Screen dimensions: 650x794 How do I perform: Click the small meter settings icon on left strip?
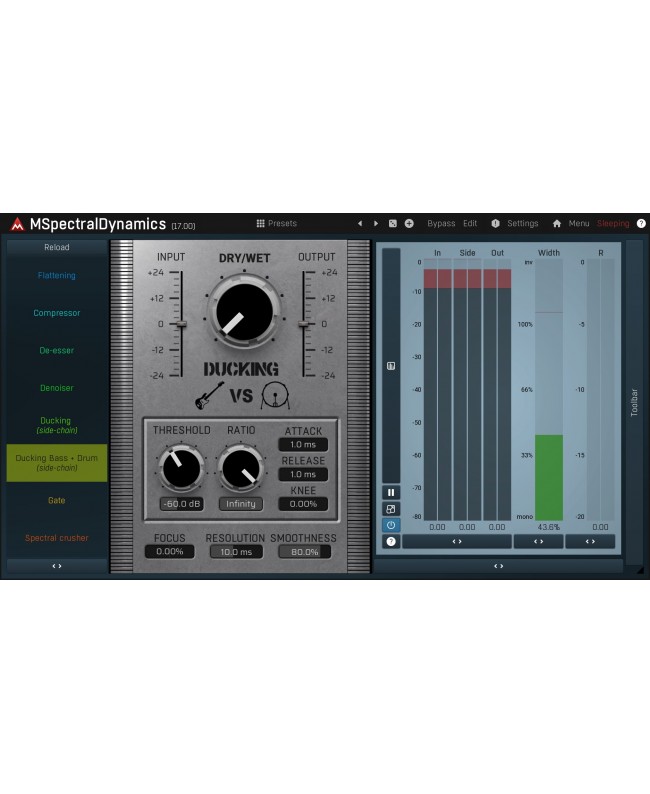tap(391, 366)
